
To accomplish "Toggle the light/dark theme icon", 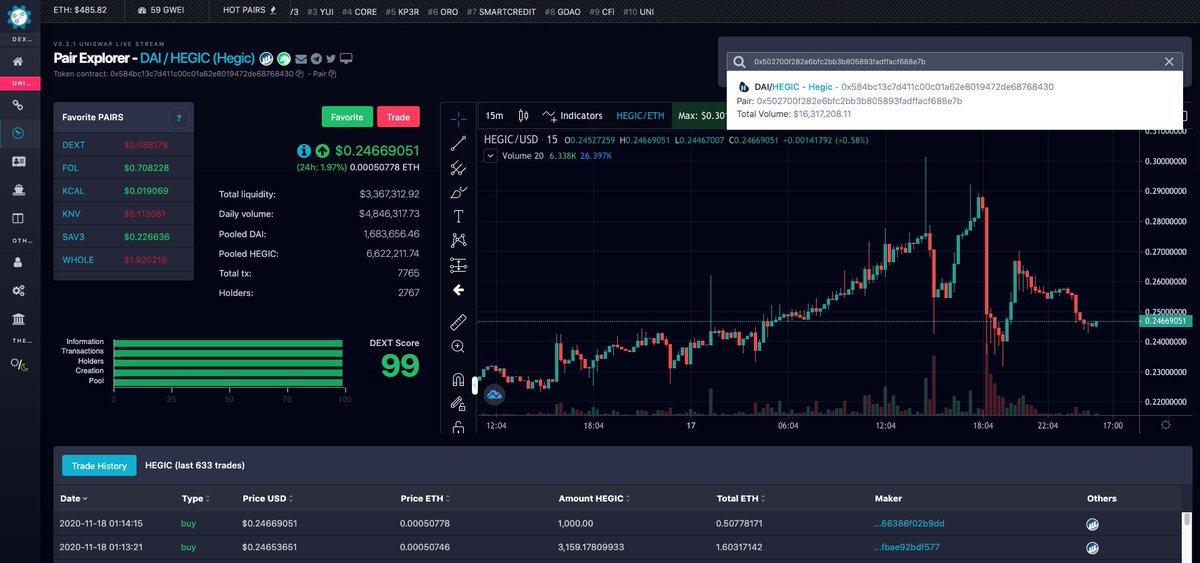I will click(18, 365).
